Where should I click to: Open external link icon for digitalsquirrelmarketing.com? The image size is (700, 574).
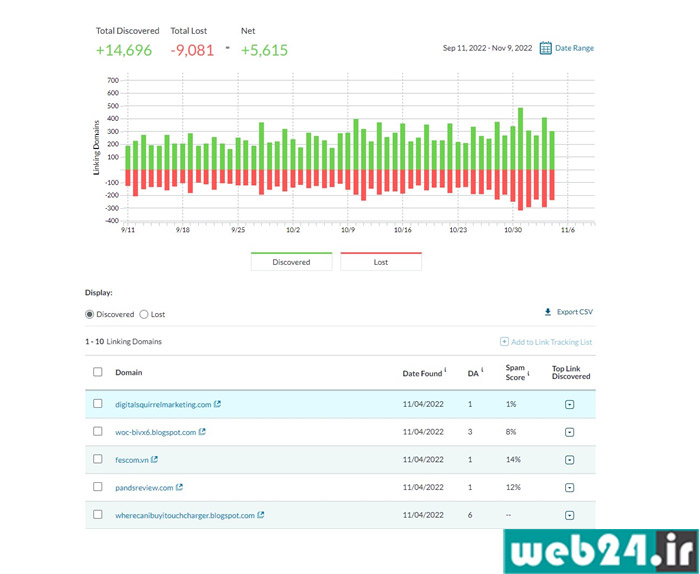point(217,404)
